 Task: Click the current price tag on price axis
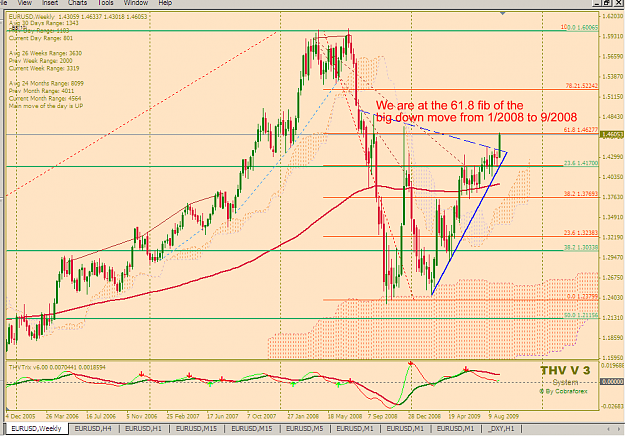coord(611,135)
